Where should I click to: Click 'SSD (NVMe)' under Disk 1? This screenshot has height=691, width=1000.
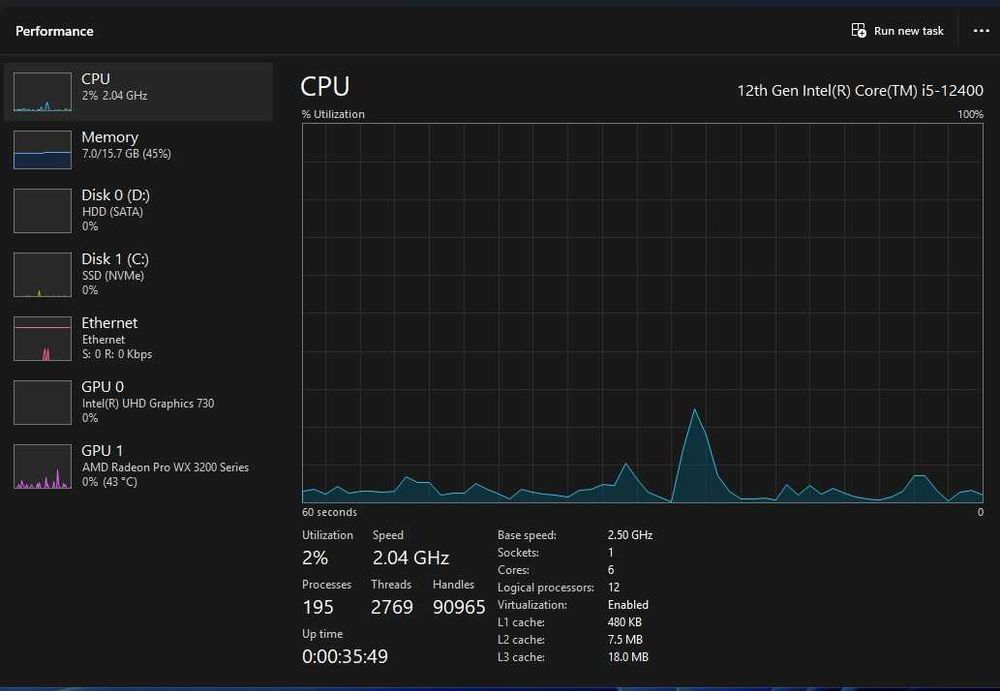(x=113, y=276)
